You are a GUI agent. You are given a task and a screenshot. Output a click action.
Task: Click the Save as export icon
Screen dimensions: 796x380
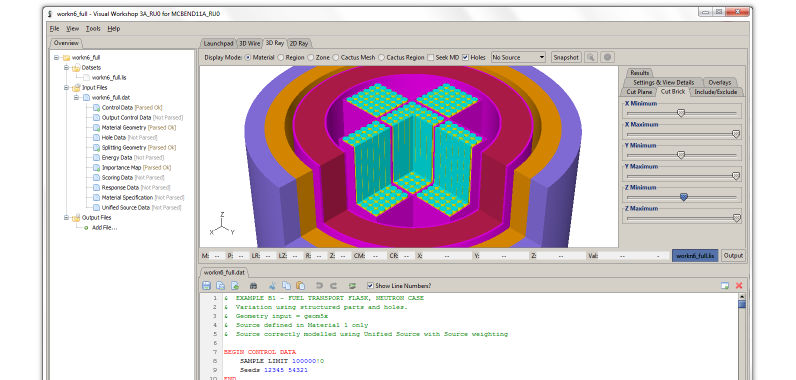tap(235, 286)
